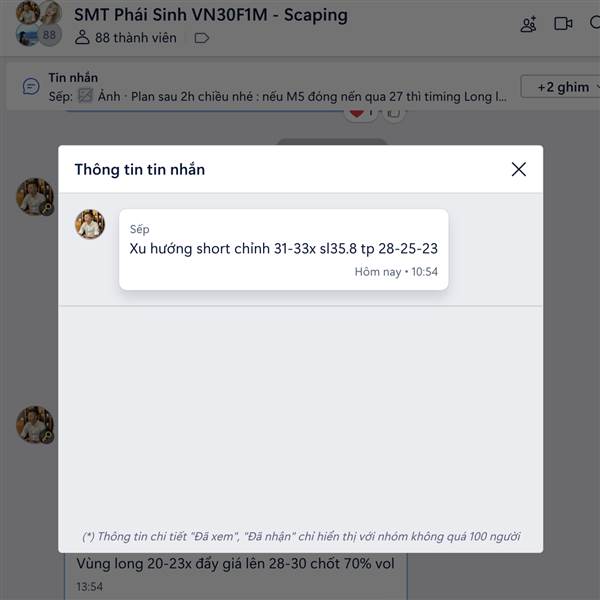Click the red heart reaction icon

click(x=357, y=113)
